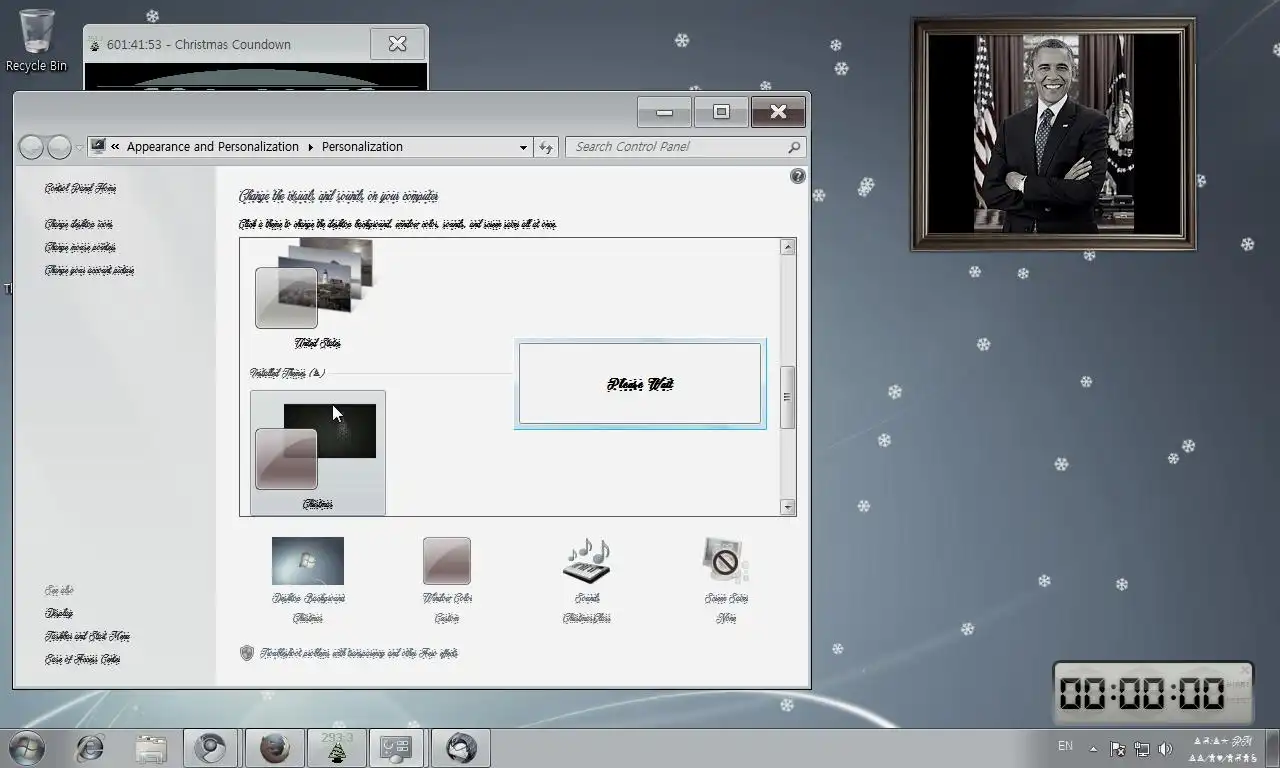
Task: Open recent pages dropdown arrow
Action: tap(79, 148)
